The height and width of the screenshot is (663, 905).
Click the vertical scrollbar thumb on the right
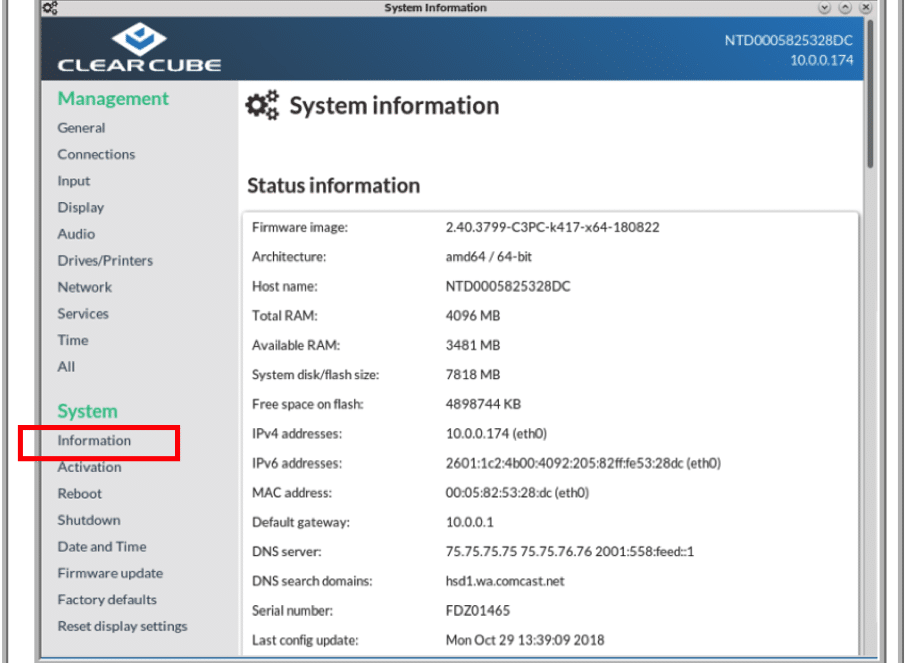tap(870, 93)
